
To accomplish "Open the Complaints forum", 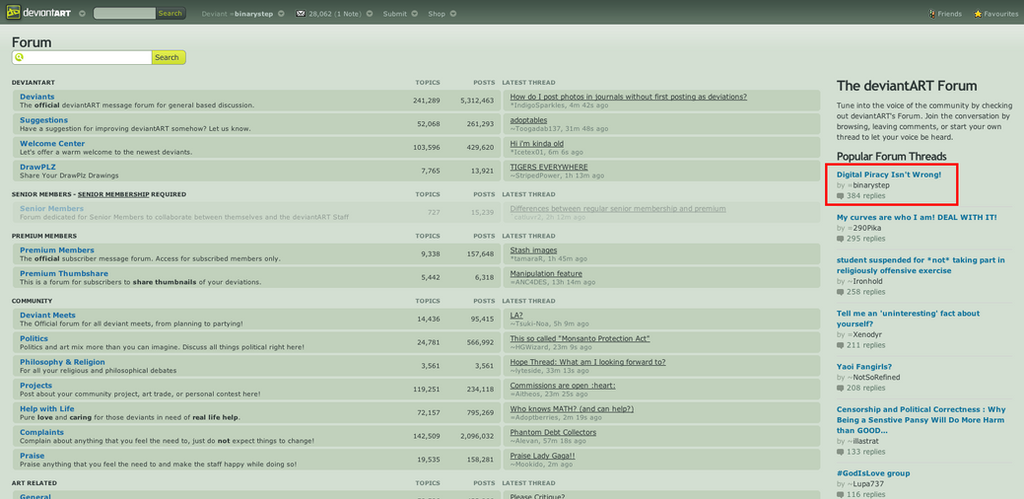I will [42, 432].
